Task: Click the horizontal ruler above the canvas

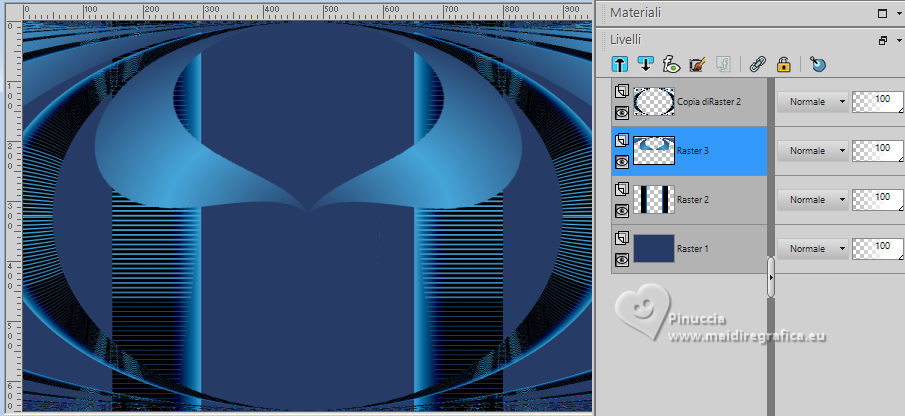Action: click(x=308, y=12)
